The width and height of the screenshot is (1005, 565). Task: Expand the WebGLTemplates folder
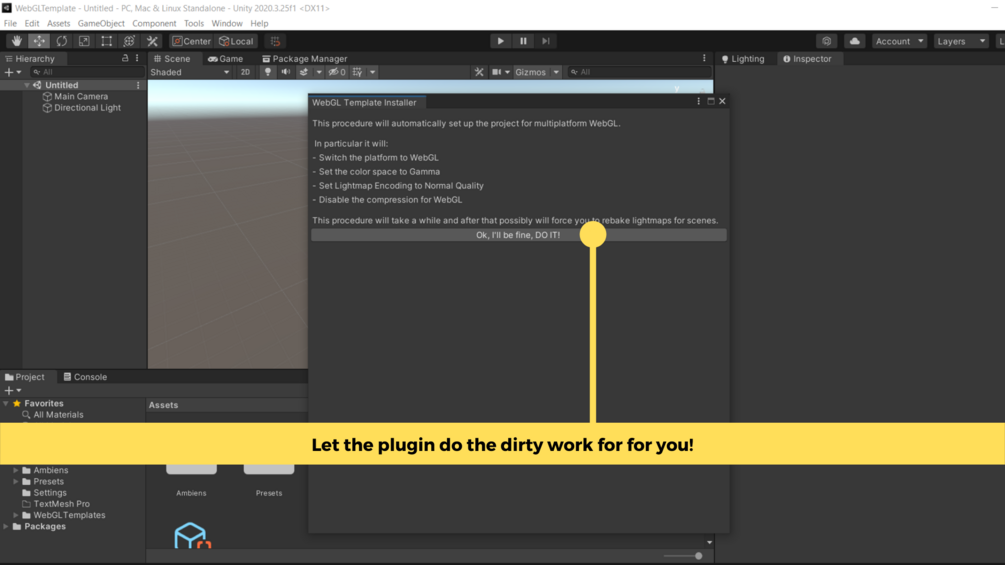point(16,515)
